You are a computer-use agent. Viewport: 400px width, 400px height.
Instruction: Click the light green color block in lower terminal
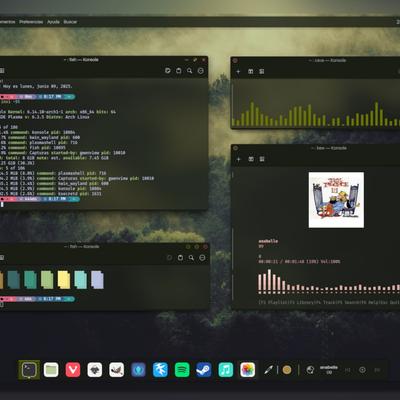[x=47, y=280]
